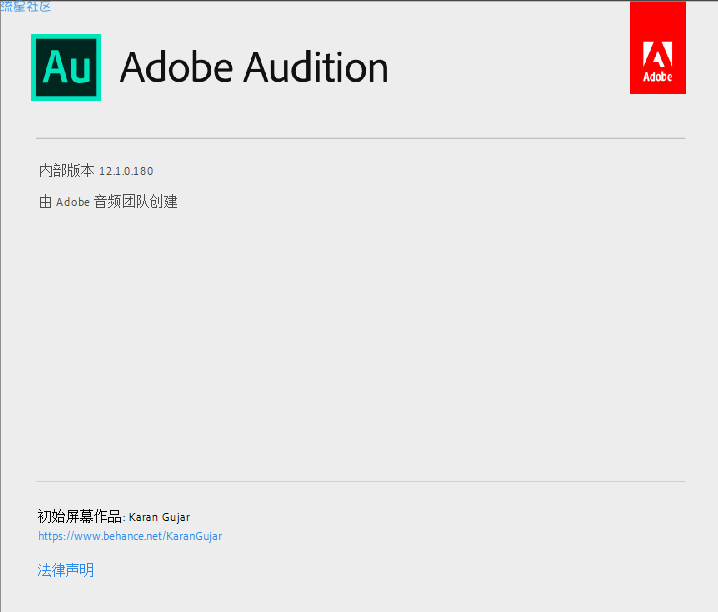Click the name Karan Gujar
Viewport: 718px width, 612px height.
click(x=159, y=517)
